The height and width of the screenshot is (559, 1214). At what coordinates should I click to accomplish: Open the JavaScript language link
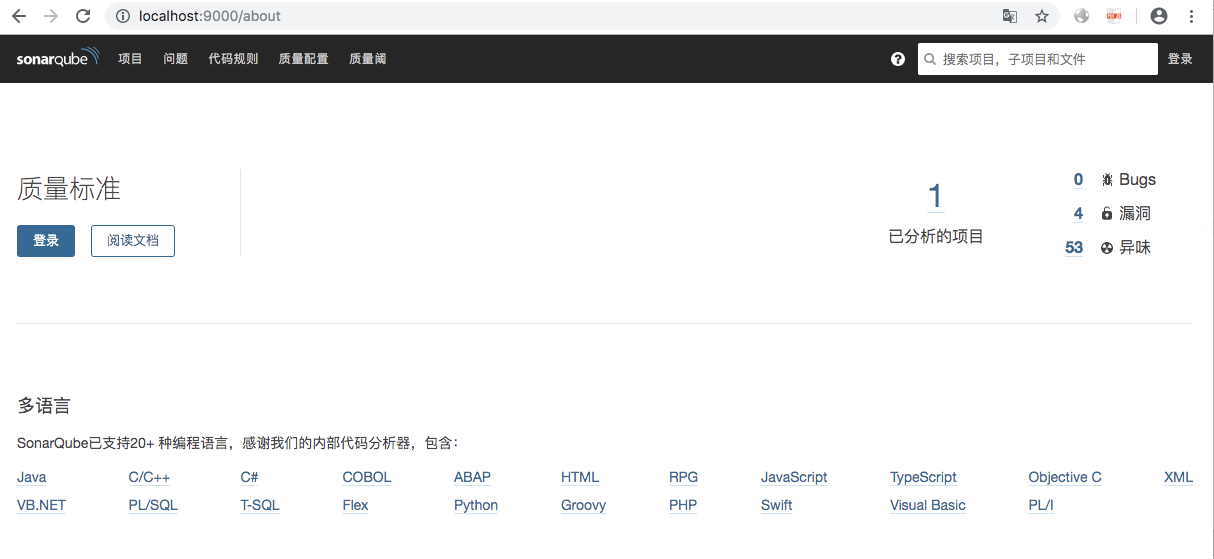[x=794, y=478]
